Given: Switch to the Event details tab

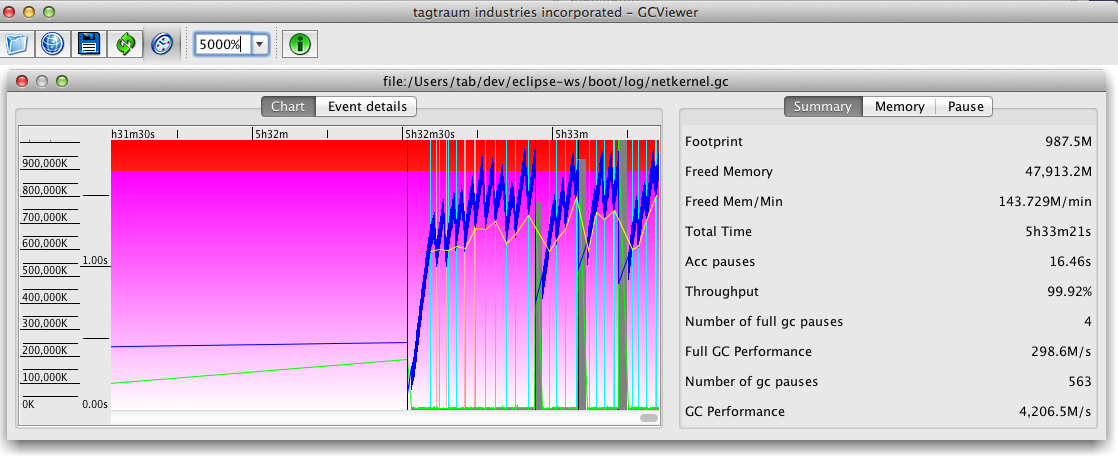Looking at the screenshot, I should click(366, 106).
